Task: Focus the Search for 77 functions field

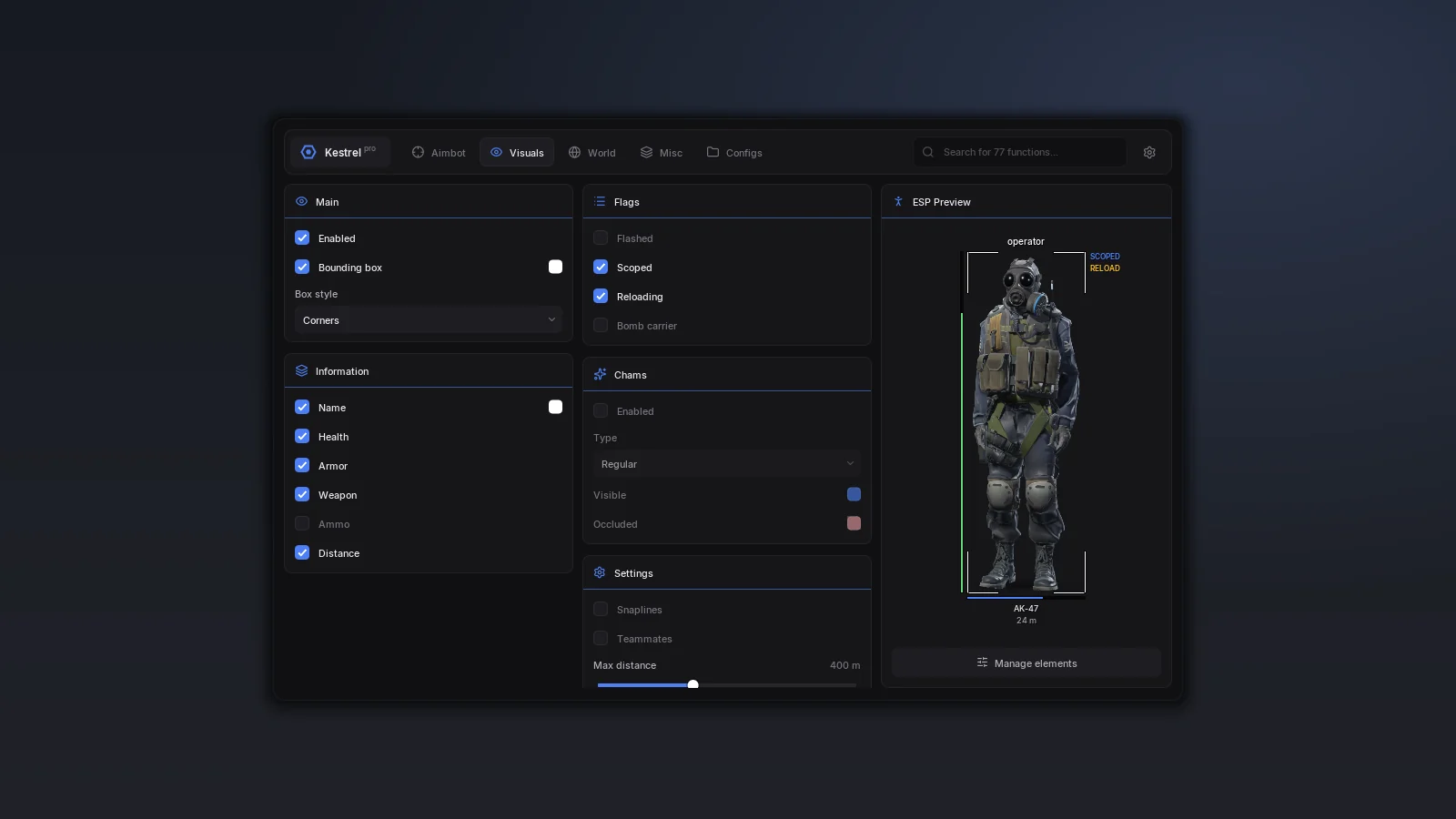Action: [x=1020, y=152]
